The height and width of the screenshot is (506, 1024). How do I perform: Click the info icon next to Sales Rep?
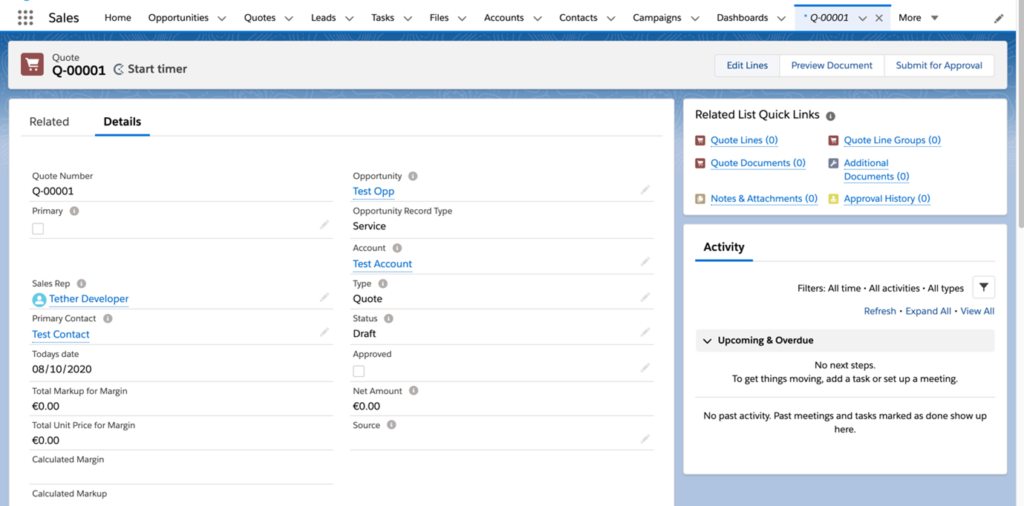coord(82,283)
